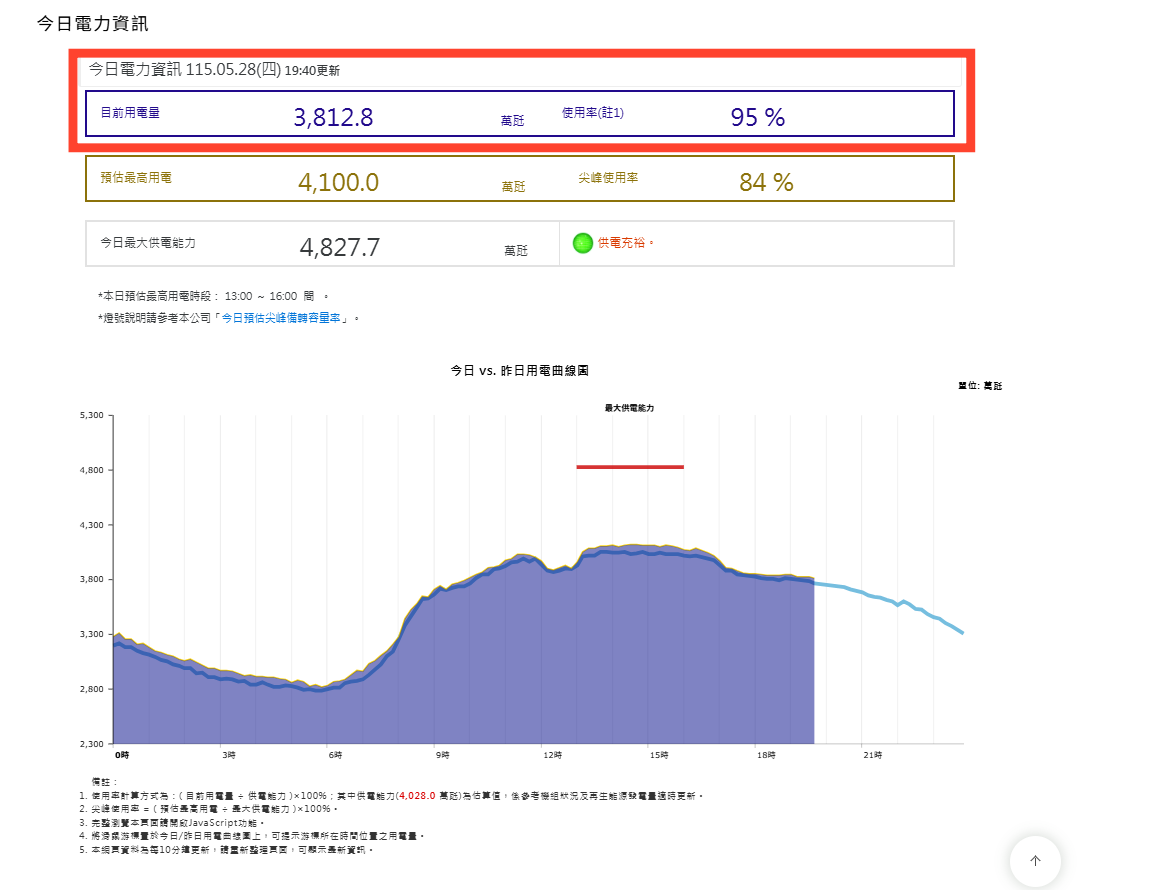Click the 預估最高用電 label
1162x890 pixels.
point(136,178)
